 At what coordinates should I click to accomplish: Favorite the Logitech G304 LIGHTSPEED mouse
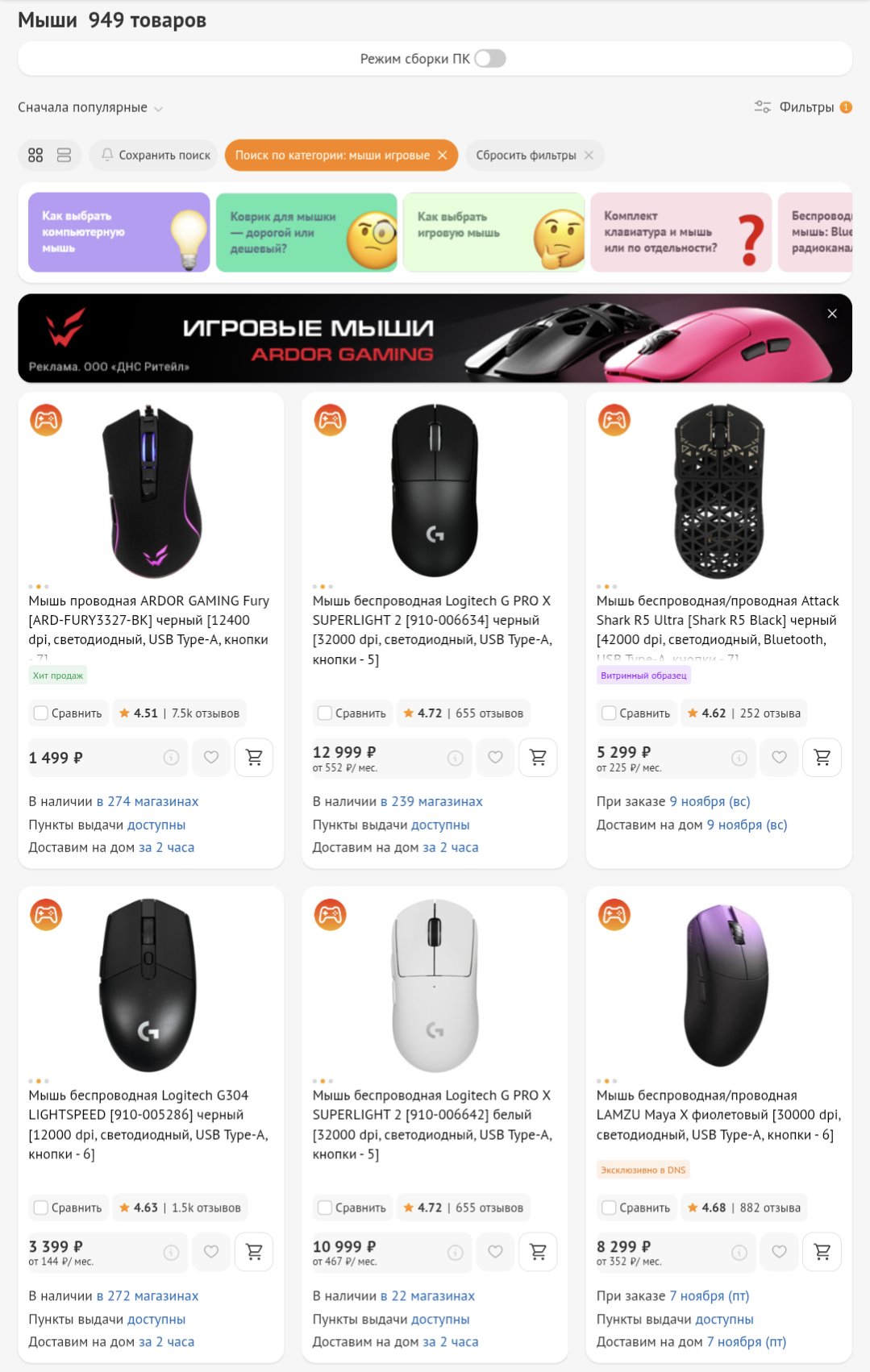click(211, 1252)
